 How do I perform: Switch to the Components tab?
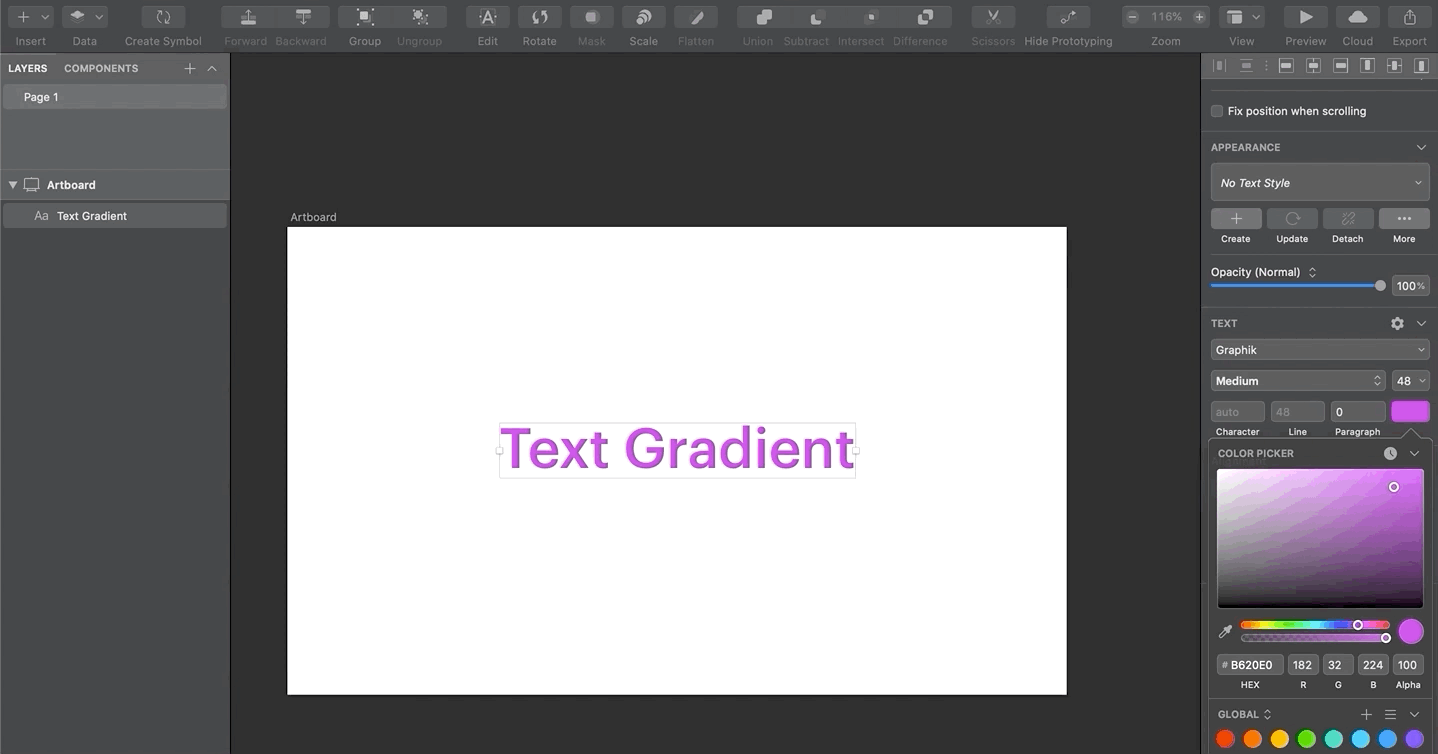point(100,68)
